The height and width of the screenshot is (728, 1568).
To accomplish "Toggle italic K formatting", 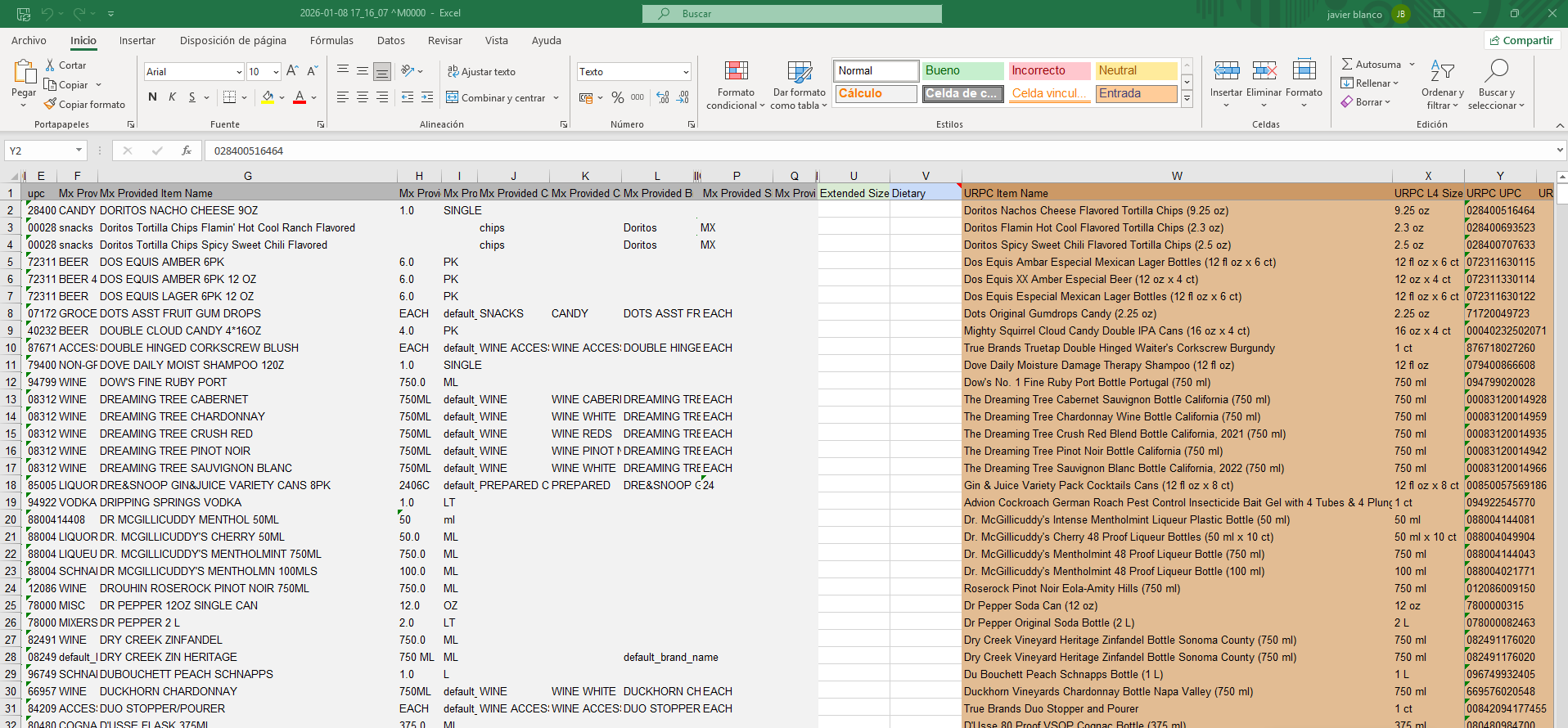I will point(172,97).
